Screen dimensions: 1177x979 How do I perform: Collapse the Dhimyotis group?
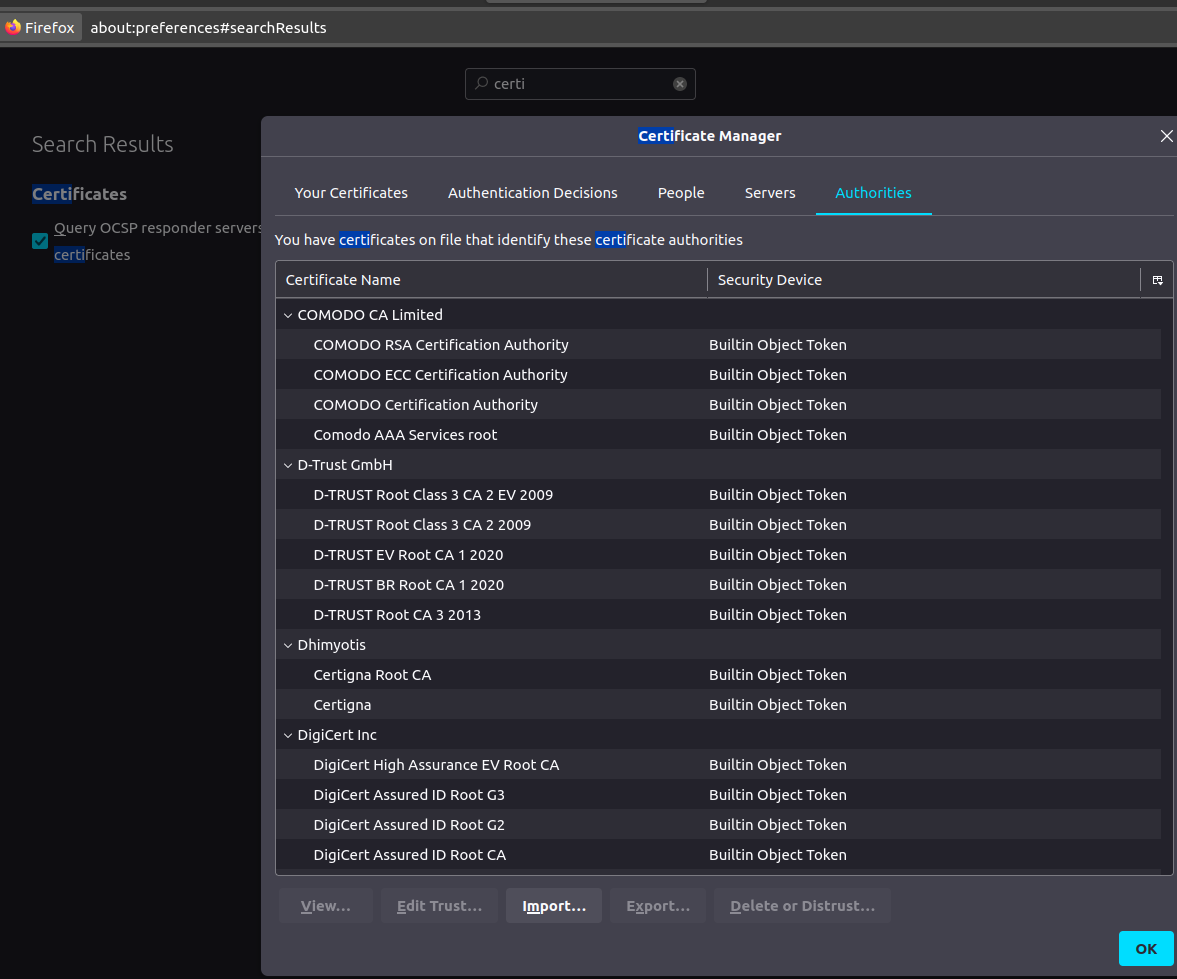288,645
